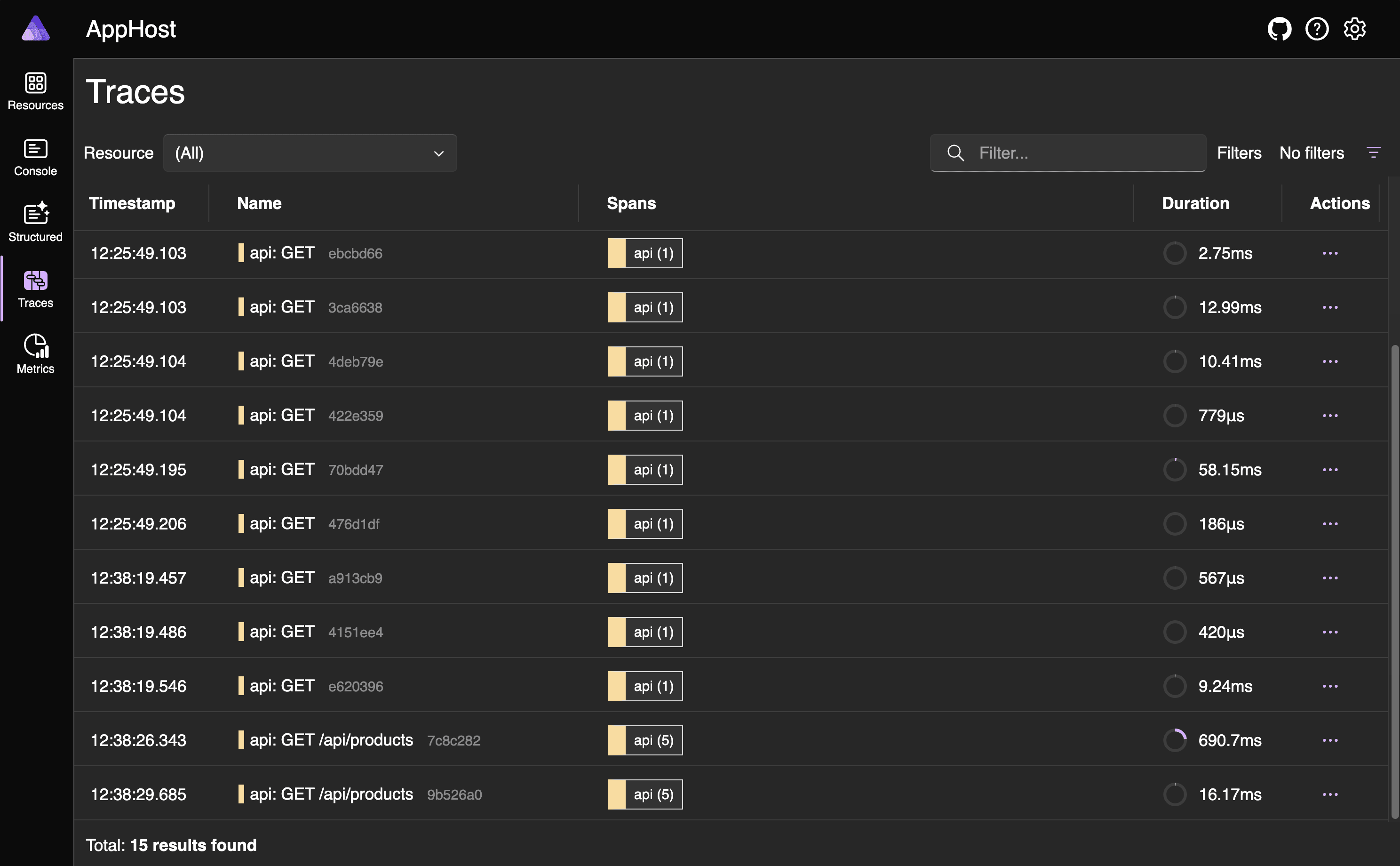Open settings gear icon
Screen dimensions: 1400x866
1354,29
